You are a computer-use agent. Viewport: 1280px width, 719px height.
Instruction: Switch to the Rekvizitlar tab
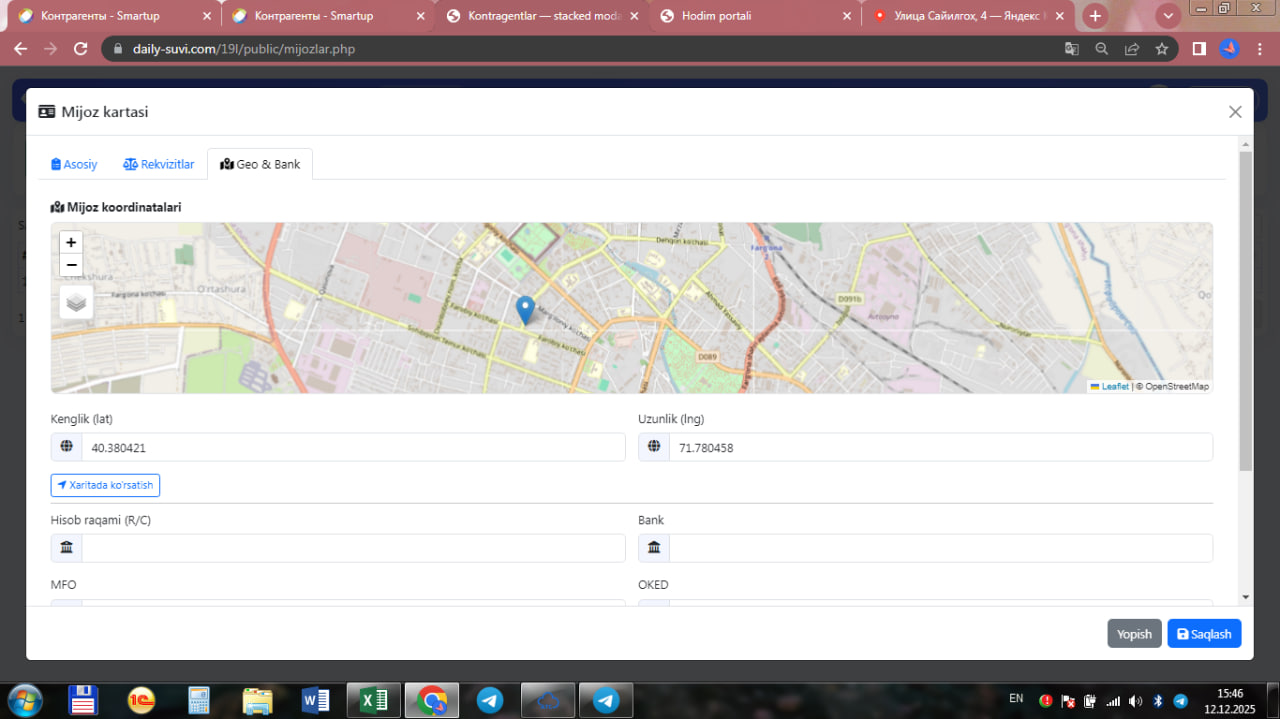tap(159, 164)
